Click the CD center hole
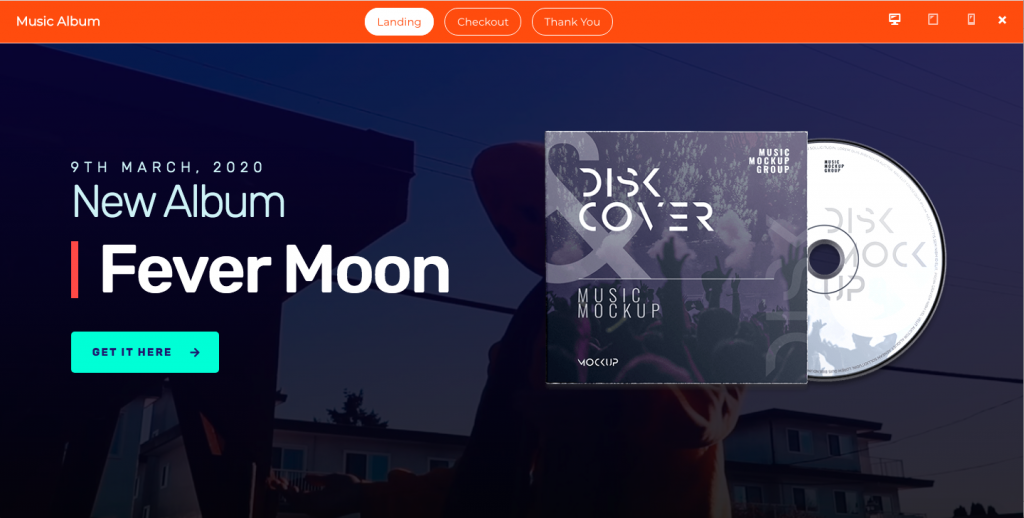This screenshot has height=518, width=1024. tap(824, 259)
